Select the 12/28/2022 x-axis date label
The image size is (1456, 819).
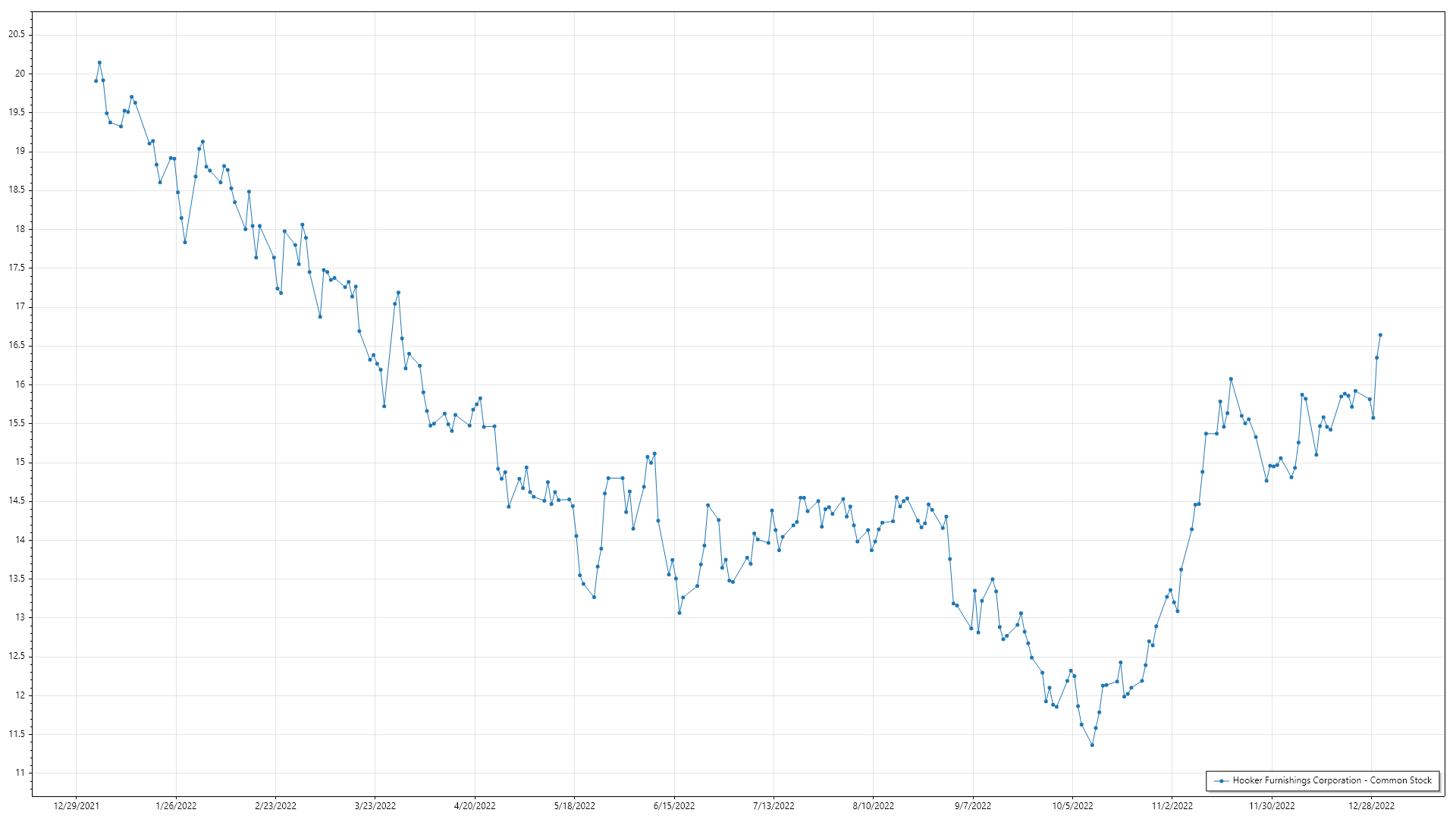coord(1371,805)
